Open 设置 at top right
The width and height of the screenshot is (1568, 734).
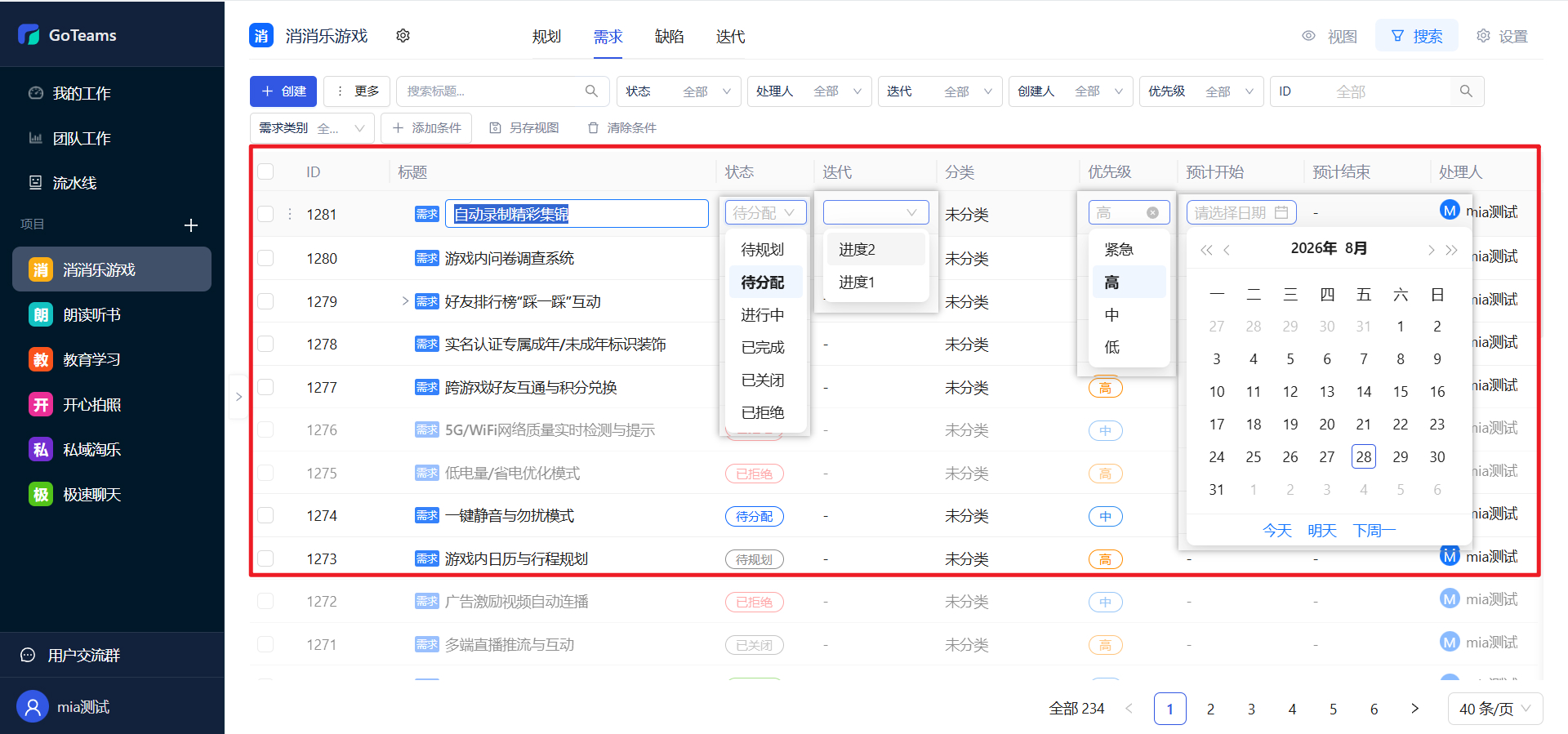(1503, 36)
